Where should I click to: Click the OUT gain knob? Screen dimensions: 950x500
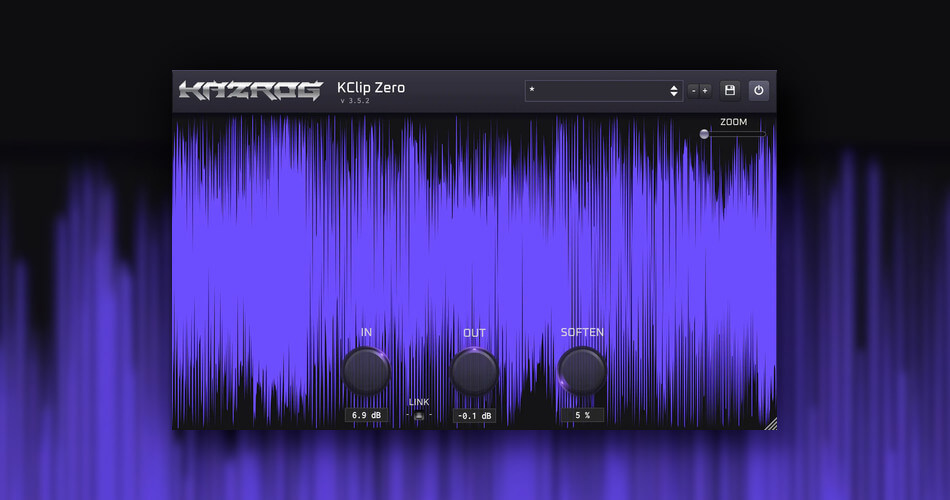click(474, 372)
